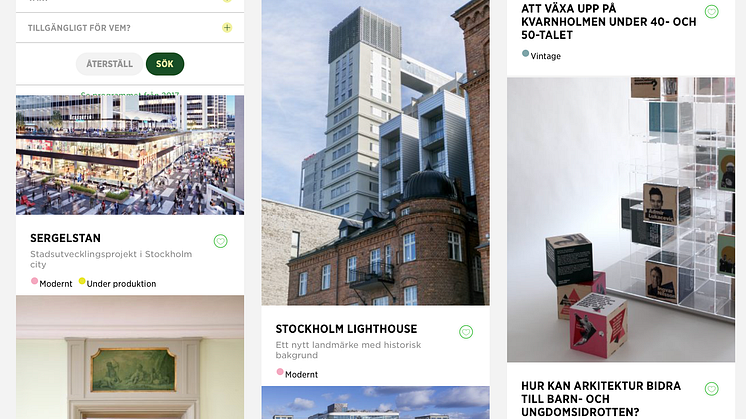Click the green SÖK search button

165,64
